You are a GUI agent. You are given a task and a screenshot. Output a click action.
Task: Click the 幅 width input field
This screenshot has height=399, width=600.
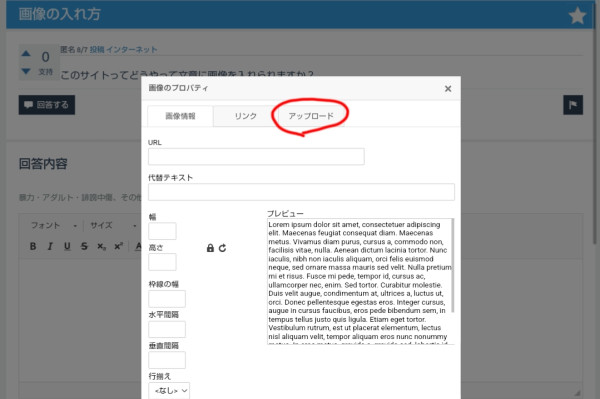coord(162,231)
